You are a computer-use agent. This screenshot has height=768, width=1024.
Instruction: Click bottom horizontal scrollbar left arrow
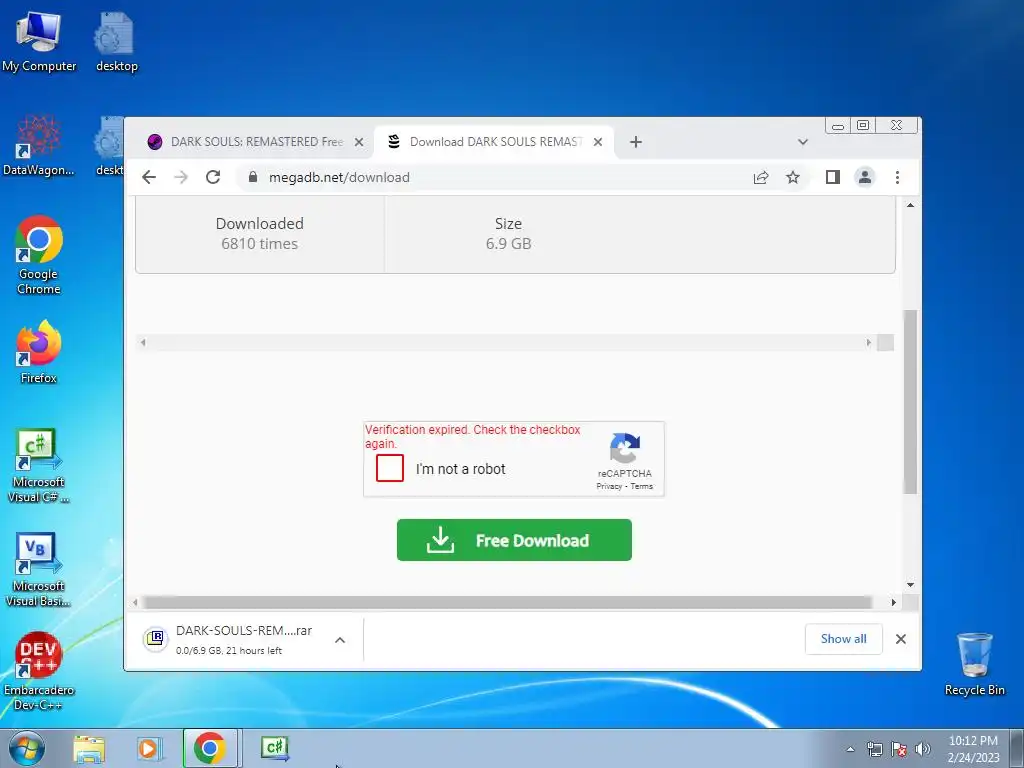pyautogui.click(x=135, y=602)
